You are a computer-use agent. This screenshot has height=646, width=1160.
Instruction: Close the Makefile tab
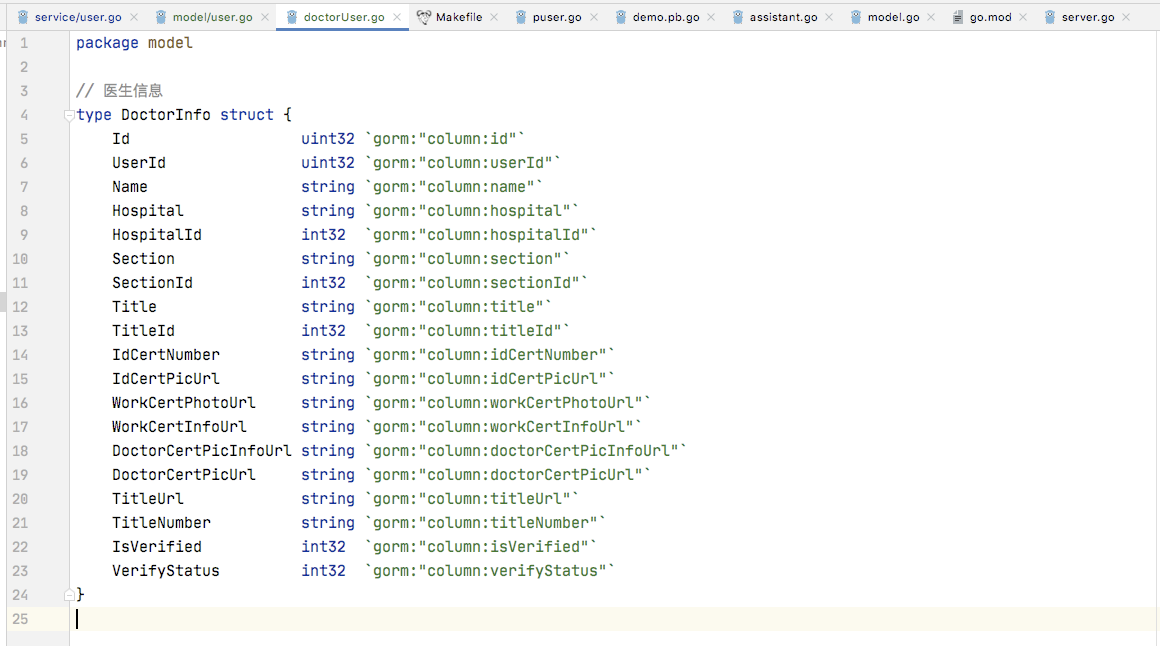pos(494,17)
